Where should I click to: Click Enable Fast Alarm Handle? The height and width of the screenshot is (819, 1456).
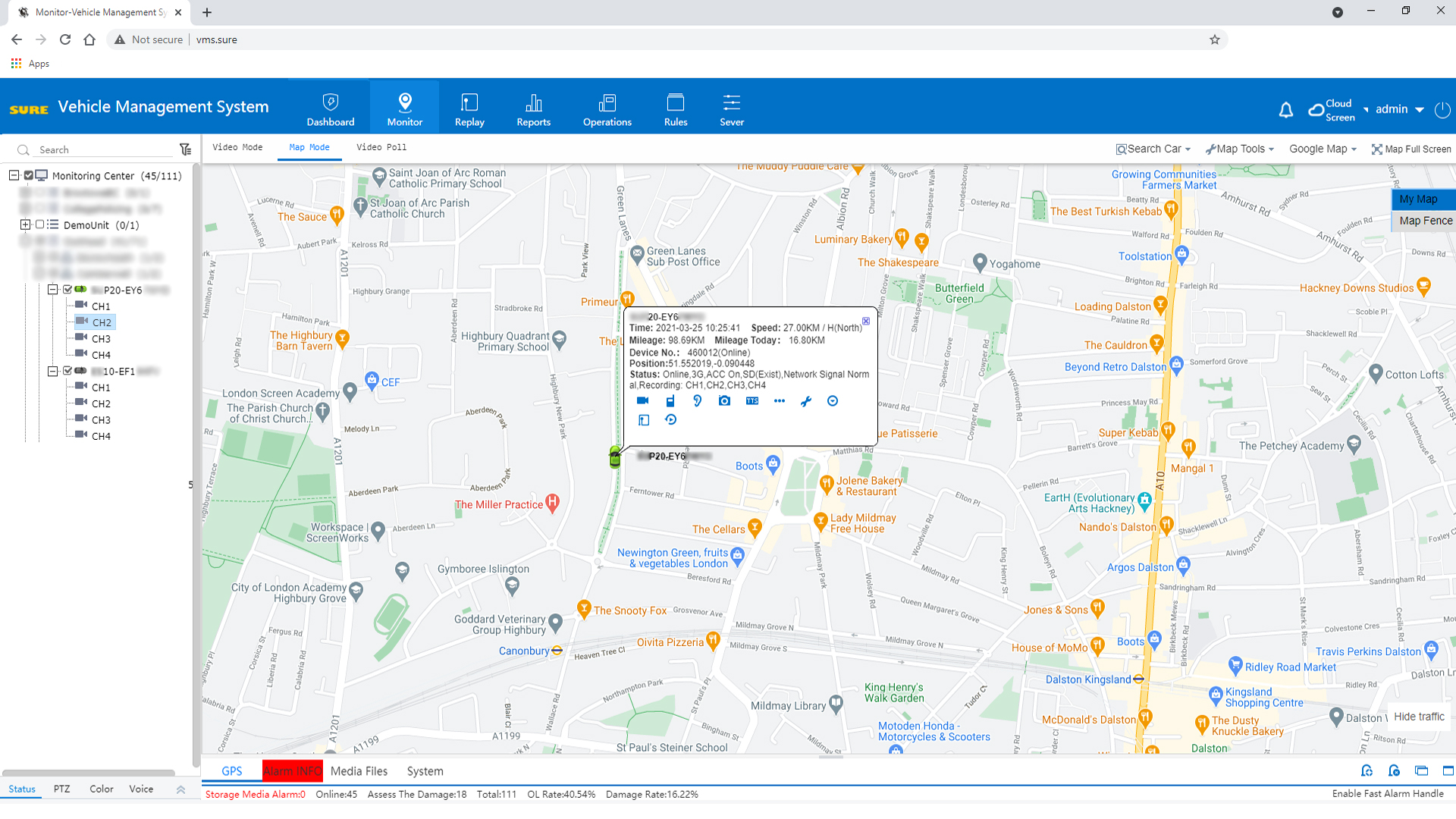(x=1388, y=793)
